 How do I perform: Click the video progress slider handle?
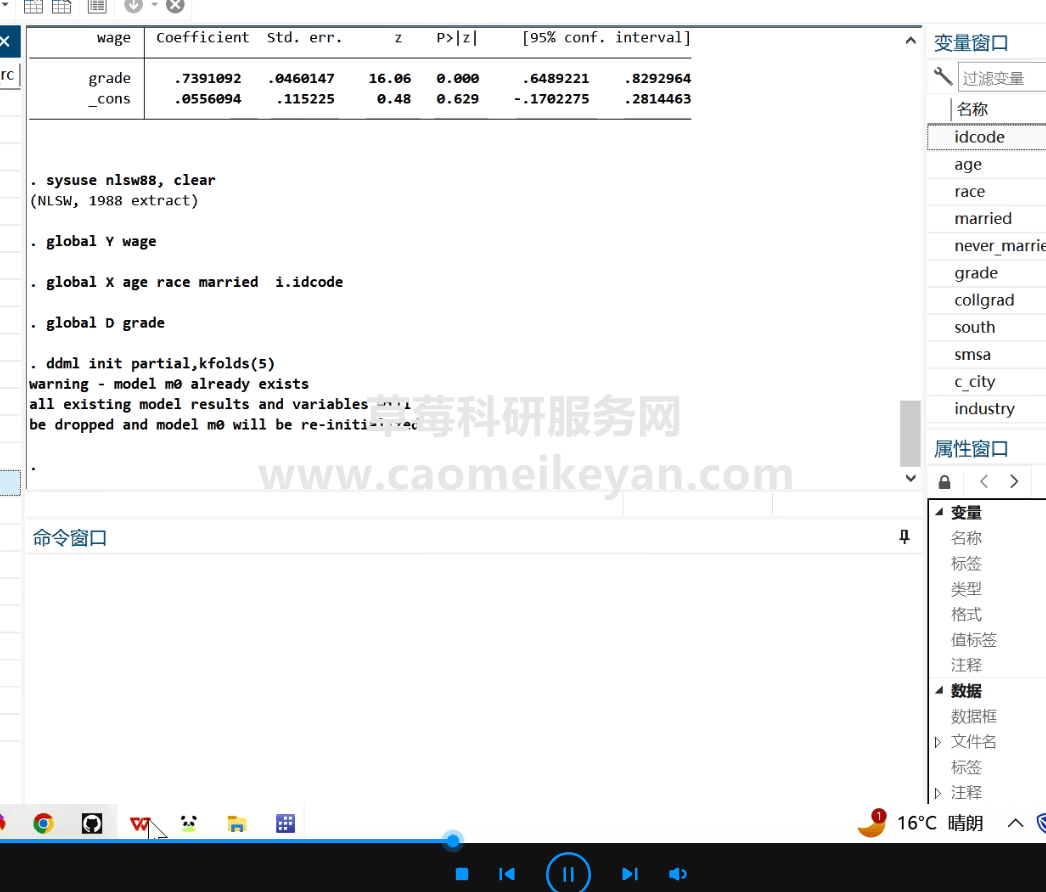[x=453, y=841]
